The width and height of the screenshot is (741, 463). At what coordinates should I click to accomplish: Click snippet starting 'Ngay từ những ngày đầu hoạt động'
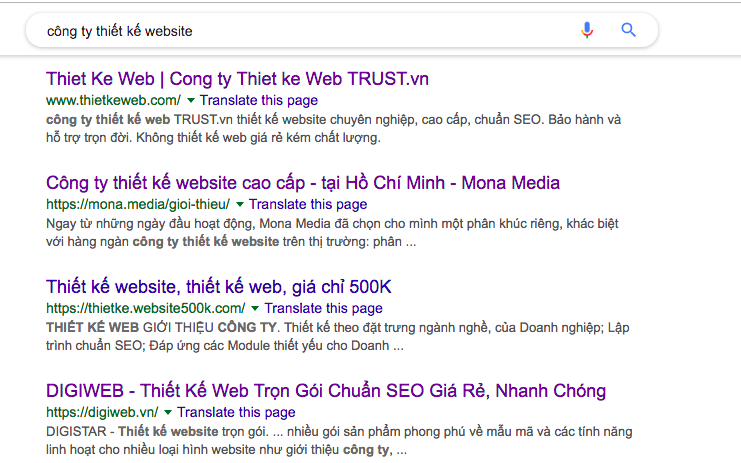click(x=332, y=232)
